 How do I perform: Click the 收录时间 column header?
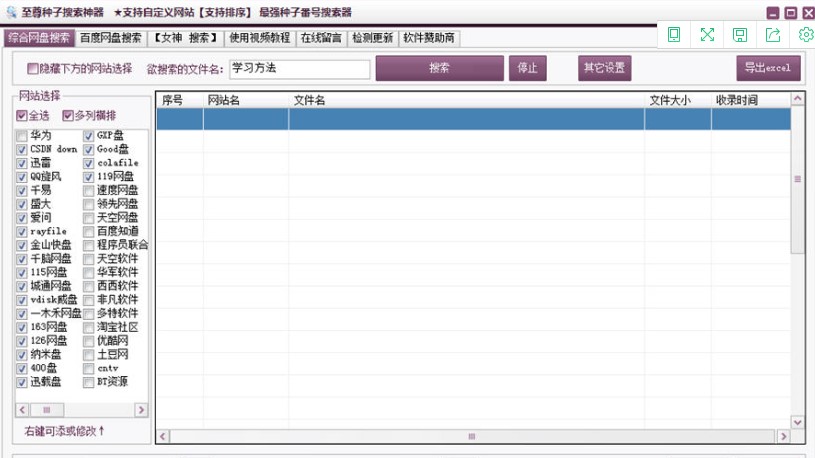751,100
